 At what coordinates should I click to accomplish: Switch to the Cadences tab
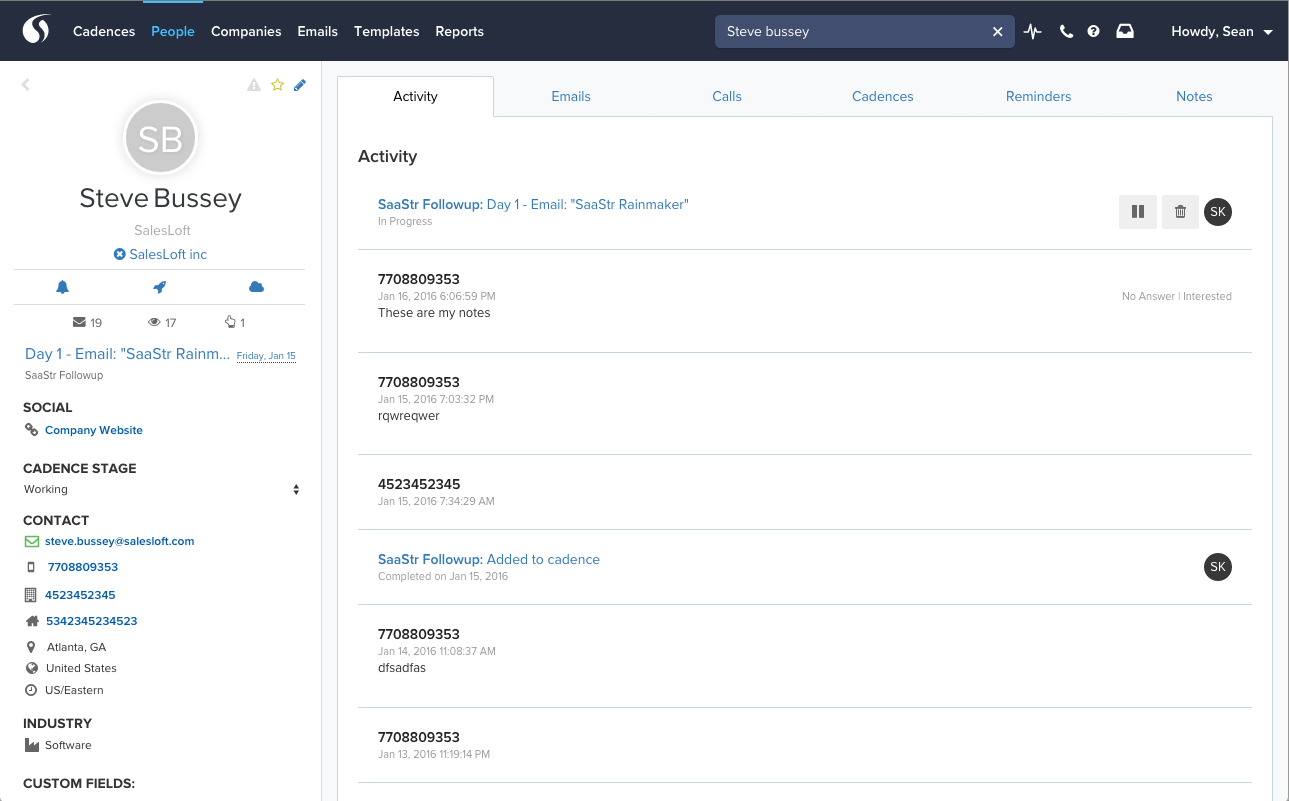click(x=883, y=96)
